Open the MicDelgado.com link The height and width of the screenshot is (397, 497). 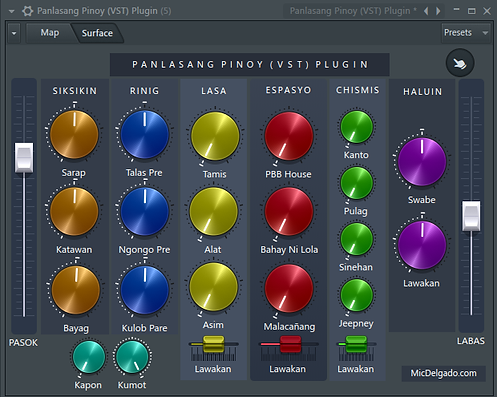tap(443, 373)
